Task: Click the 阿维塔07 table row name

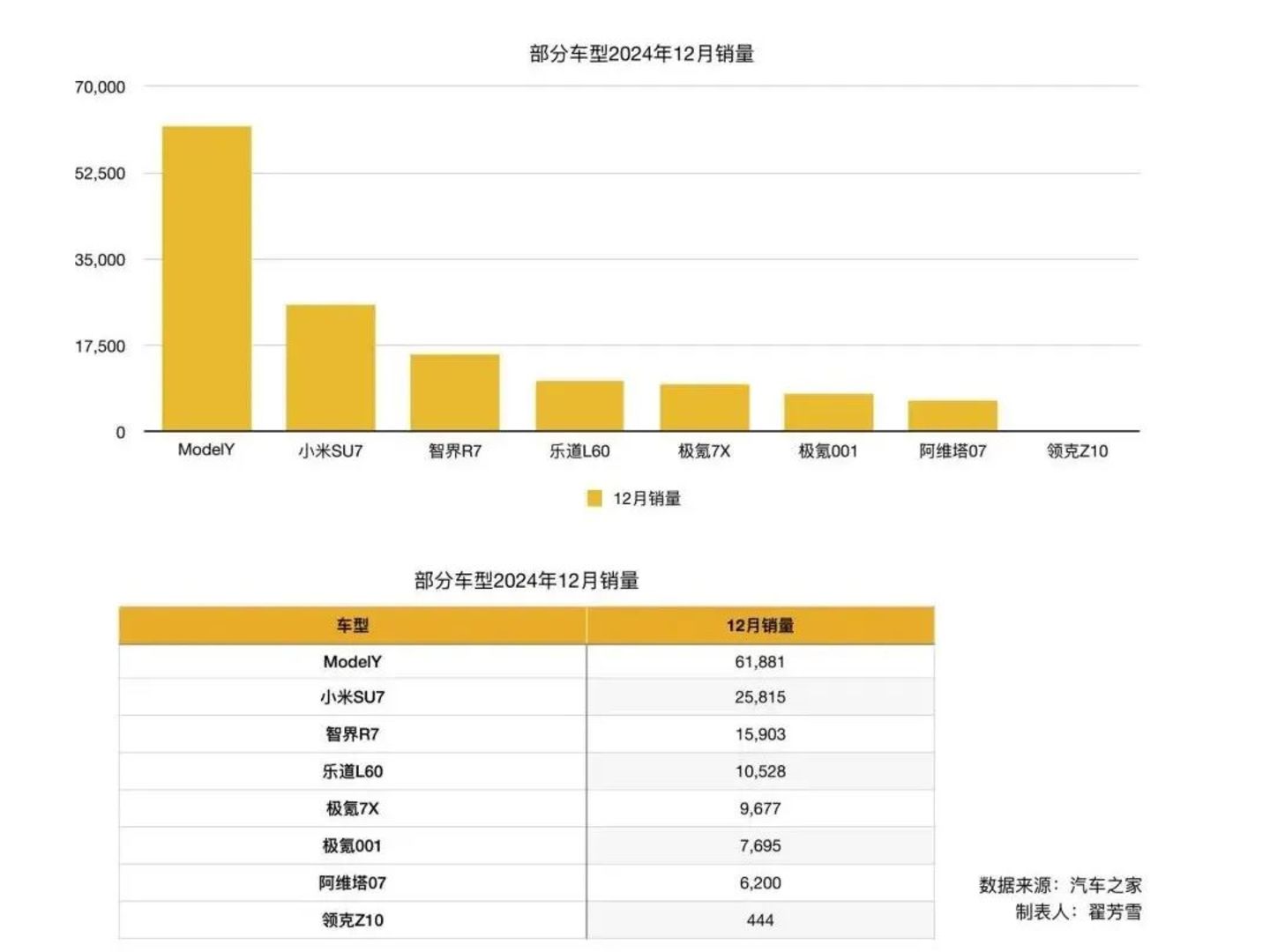Action: coord(352,883)
